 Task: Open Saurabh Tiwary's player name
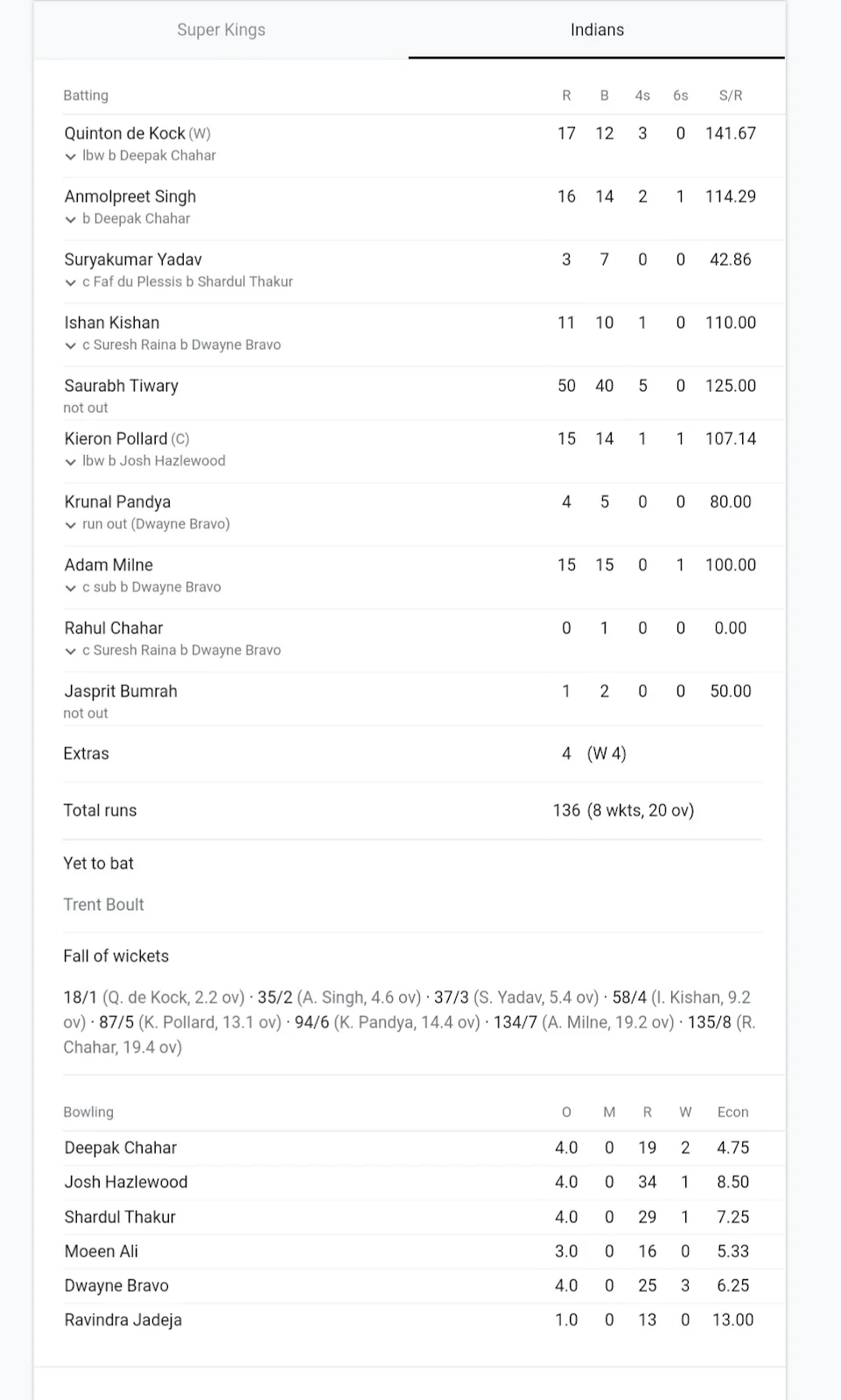tap(121, 386)
